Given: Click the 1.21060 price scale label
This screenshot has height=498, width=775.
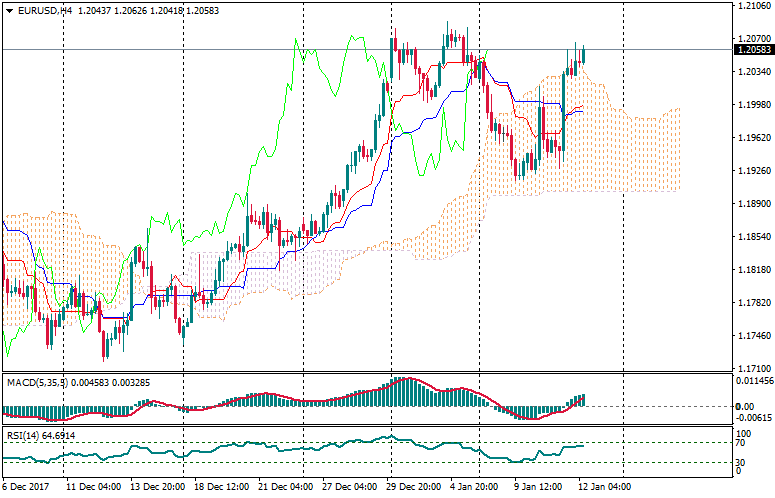Looking at the screenshot, I should pyautogui.click(x=751, y=6).
